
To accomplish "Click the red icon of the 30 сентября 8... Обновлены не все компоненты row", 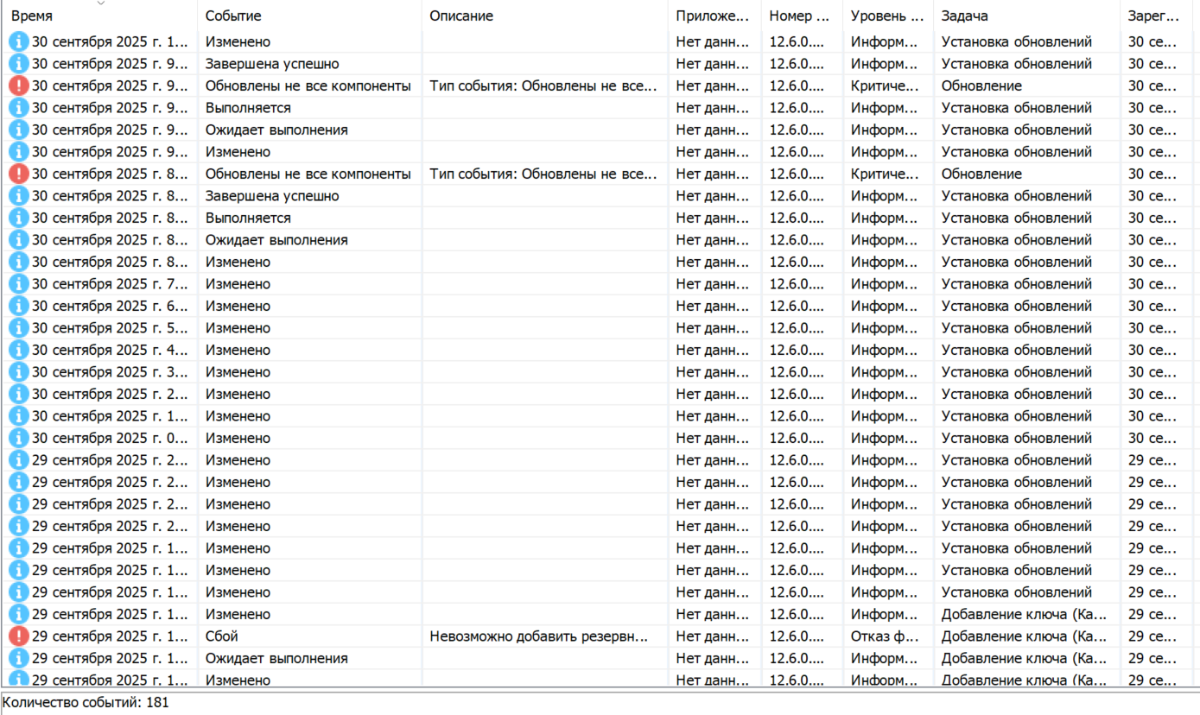I will tap(19, 174).
